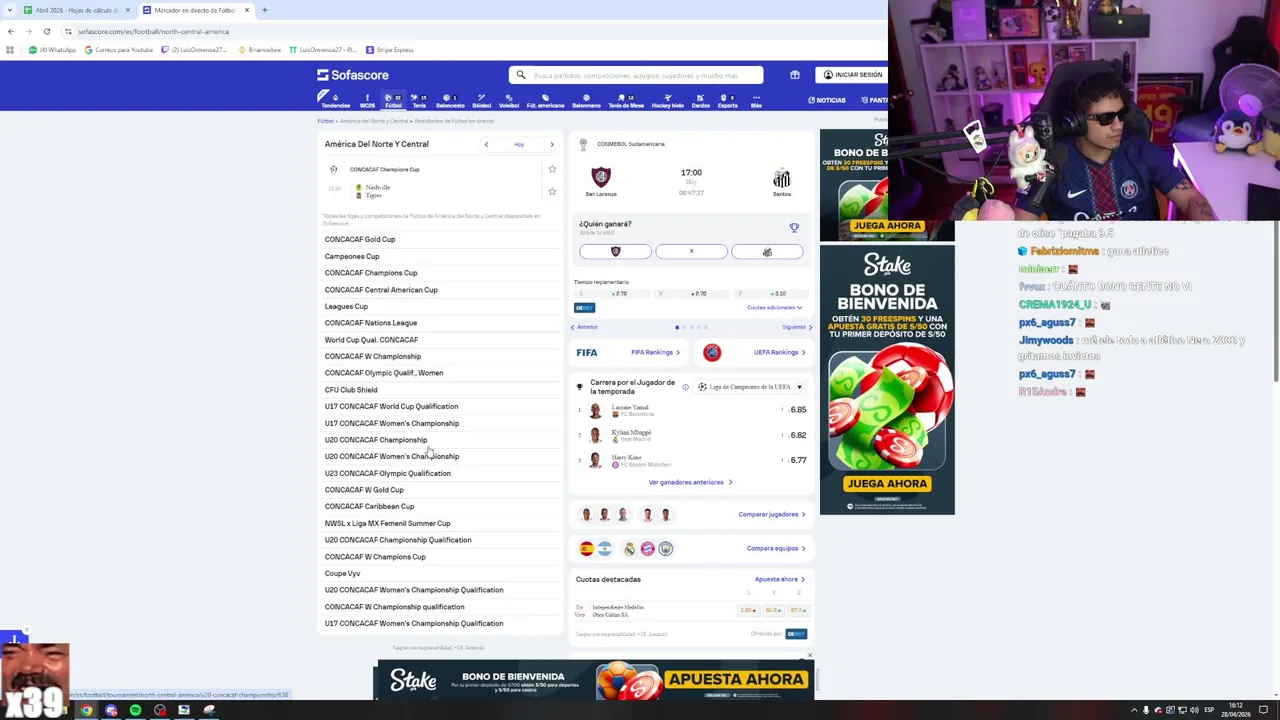
Task: Open World Cup Qual. CONCACAF link
Action: (371, 340)
